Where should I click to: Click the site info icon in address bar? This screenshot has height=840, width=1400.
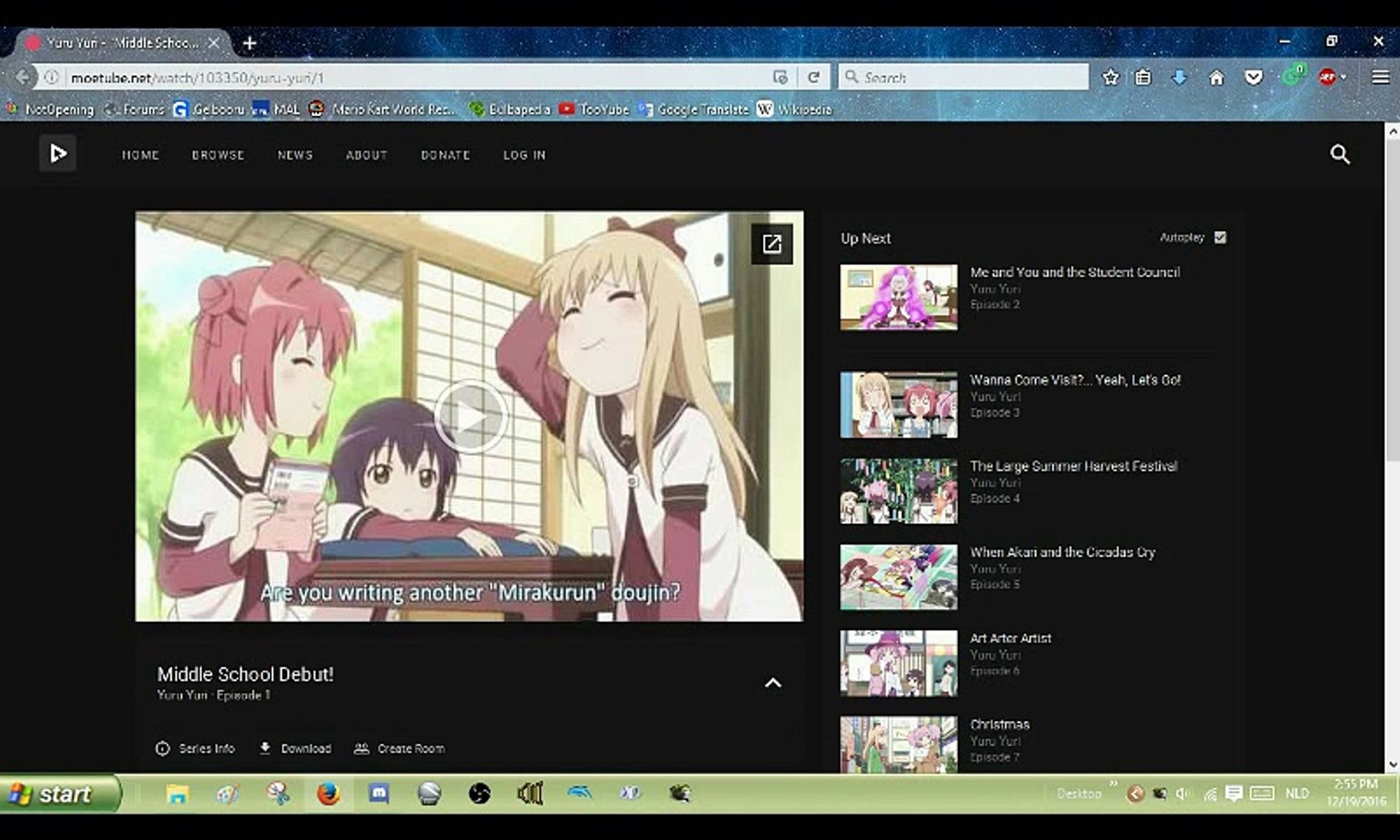point(51,77)
